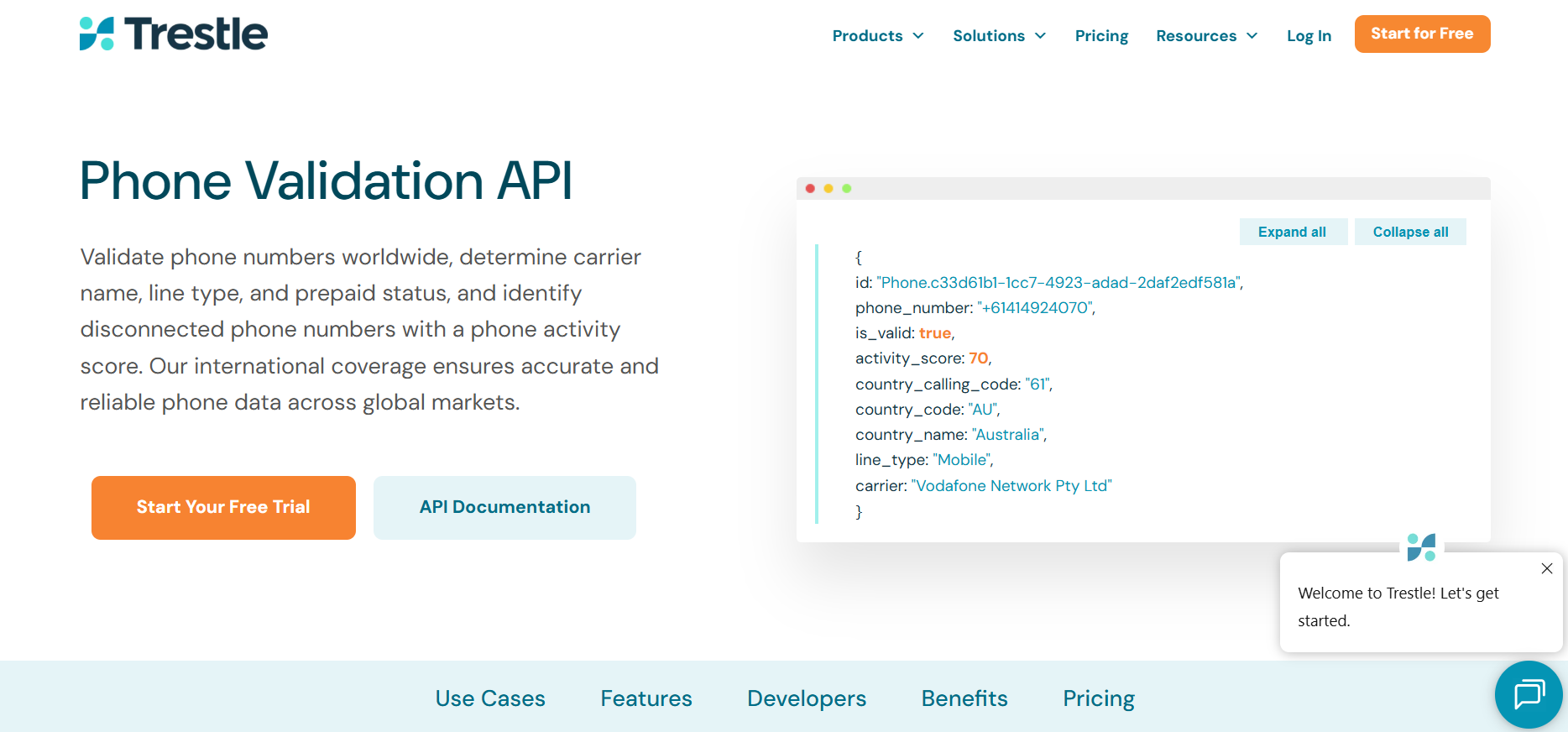Go to Log In

coord(1309,35)
